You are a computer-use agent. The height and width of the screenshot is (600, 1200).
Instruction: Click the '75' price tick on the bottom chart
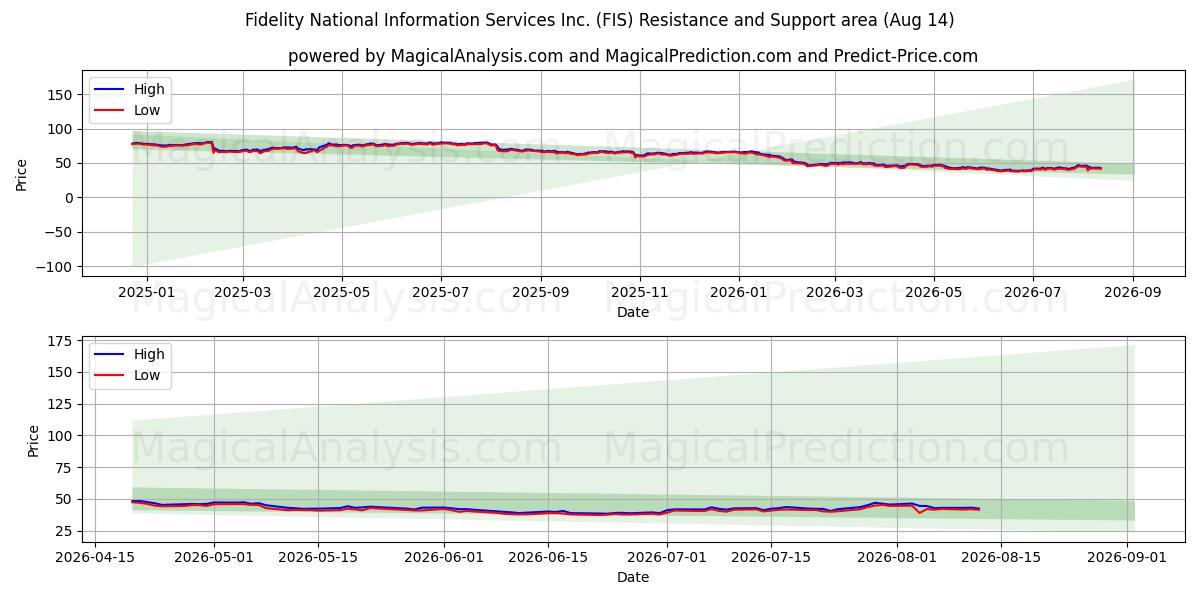[66, 467]
